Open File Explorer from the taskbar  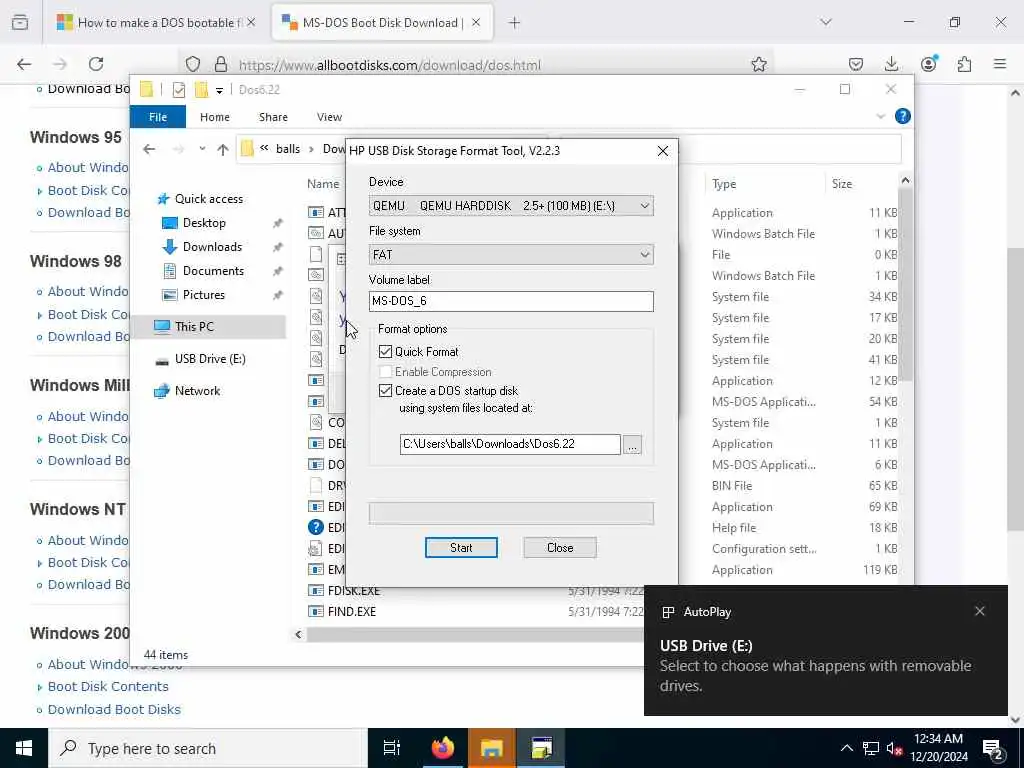(492, 748)
